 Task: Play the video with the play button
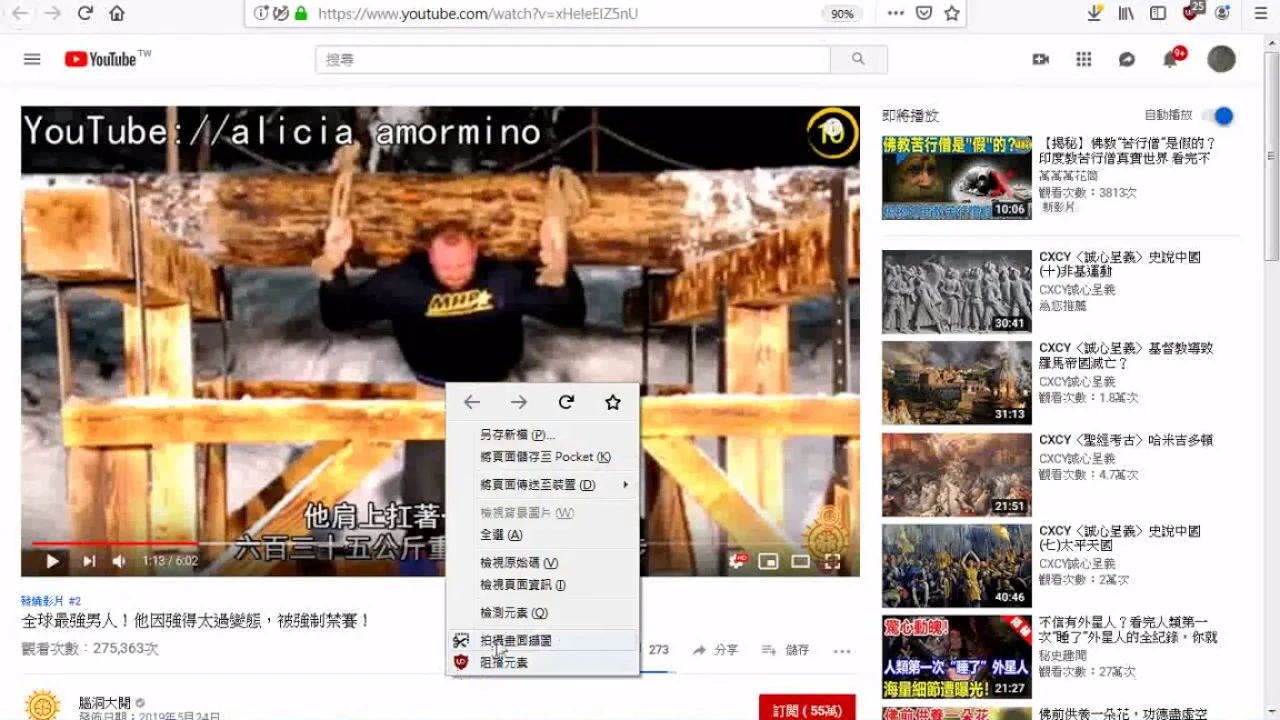[x=52, y=561]
